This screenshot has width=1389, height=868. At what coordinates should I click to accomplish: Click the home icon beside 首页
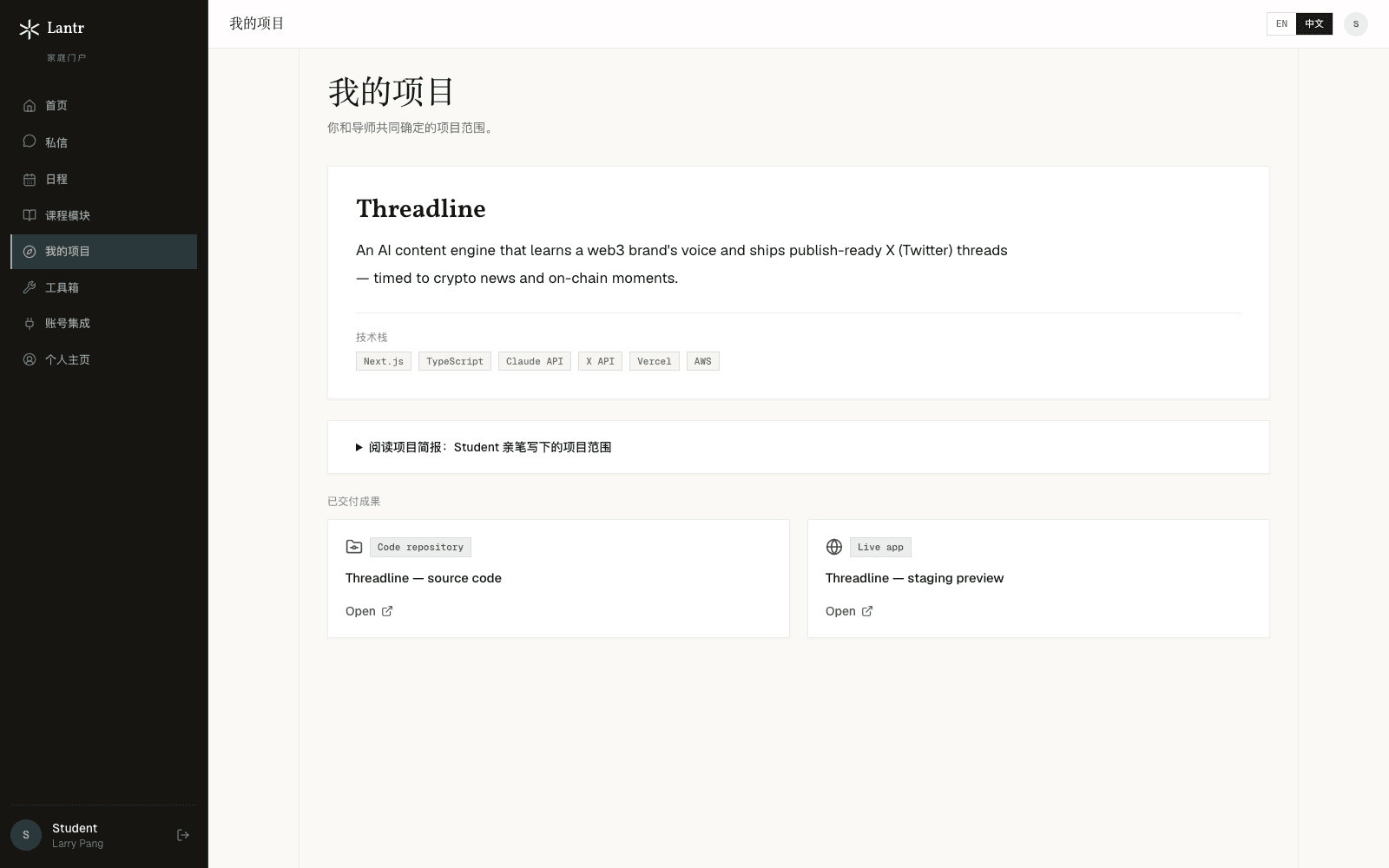pos(30,106)
